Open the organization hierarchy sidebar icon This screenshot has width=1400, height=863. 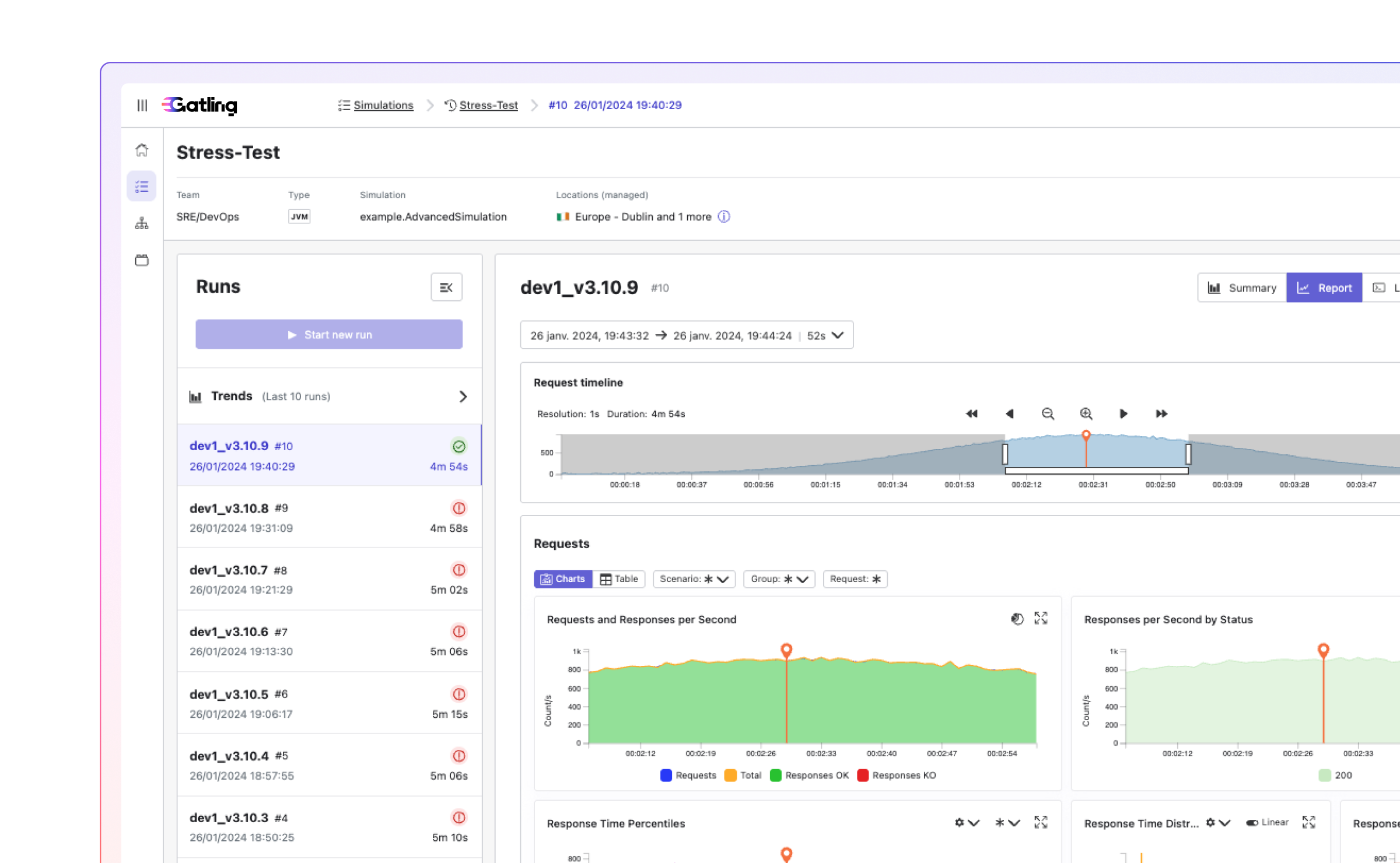click(x=142, y=223)
